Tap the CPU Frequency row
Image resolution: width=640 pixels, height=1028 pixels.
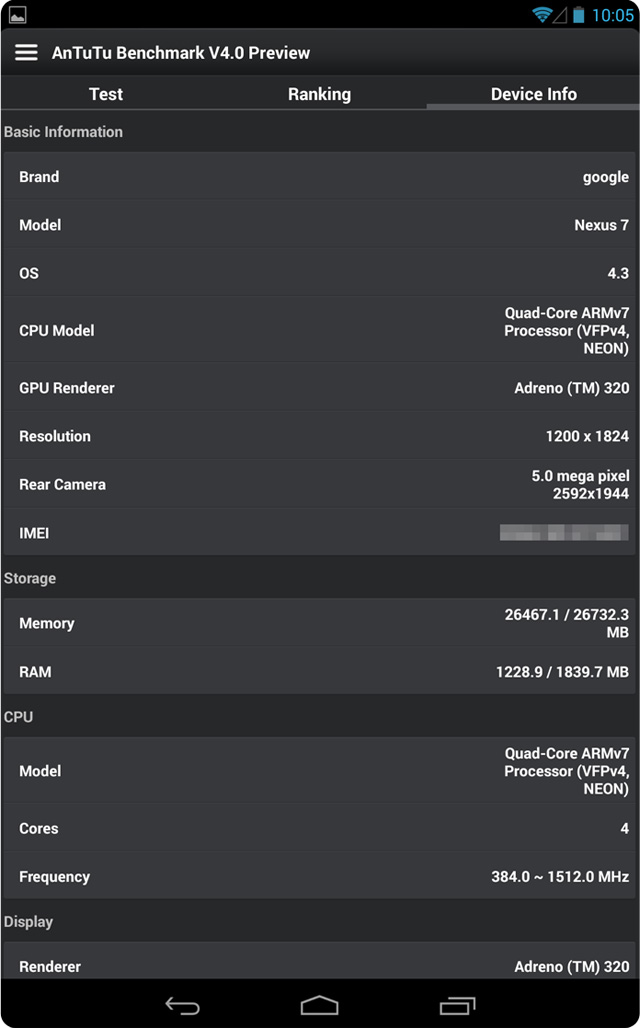click(320, 877)
